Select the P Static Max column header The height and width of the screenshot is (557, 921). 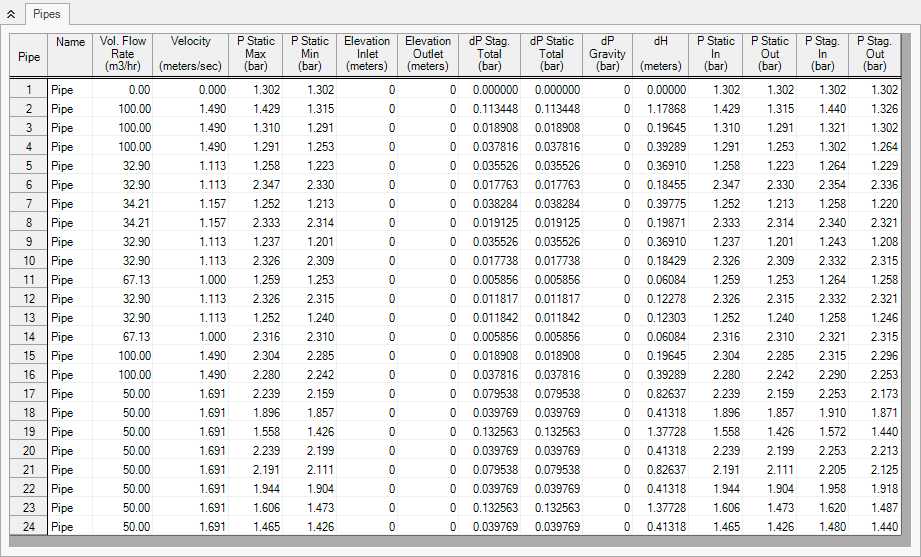(x=255, y=54)
